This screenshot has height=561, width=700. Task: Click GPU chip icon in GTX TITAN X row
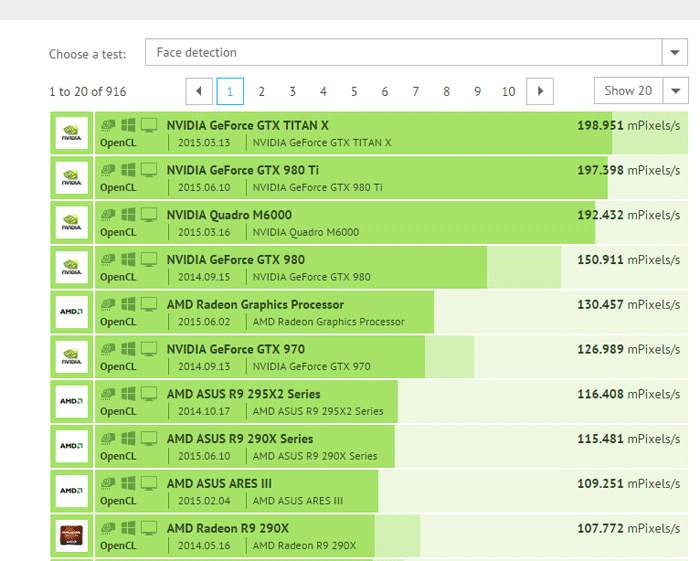(108, 125)
